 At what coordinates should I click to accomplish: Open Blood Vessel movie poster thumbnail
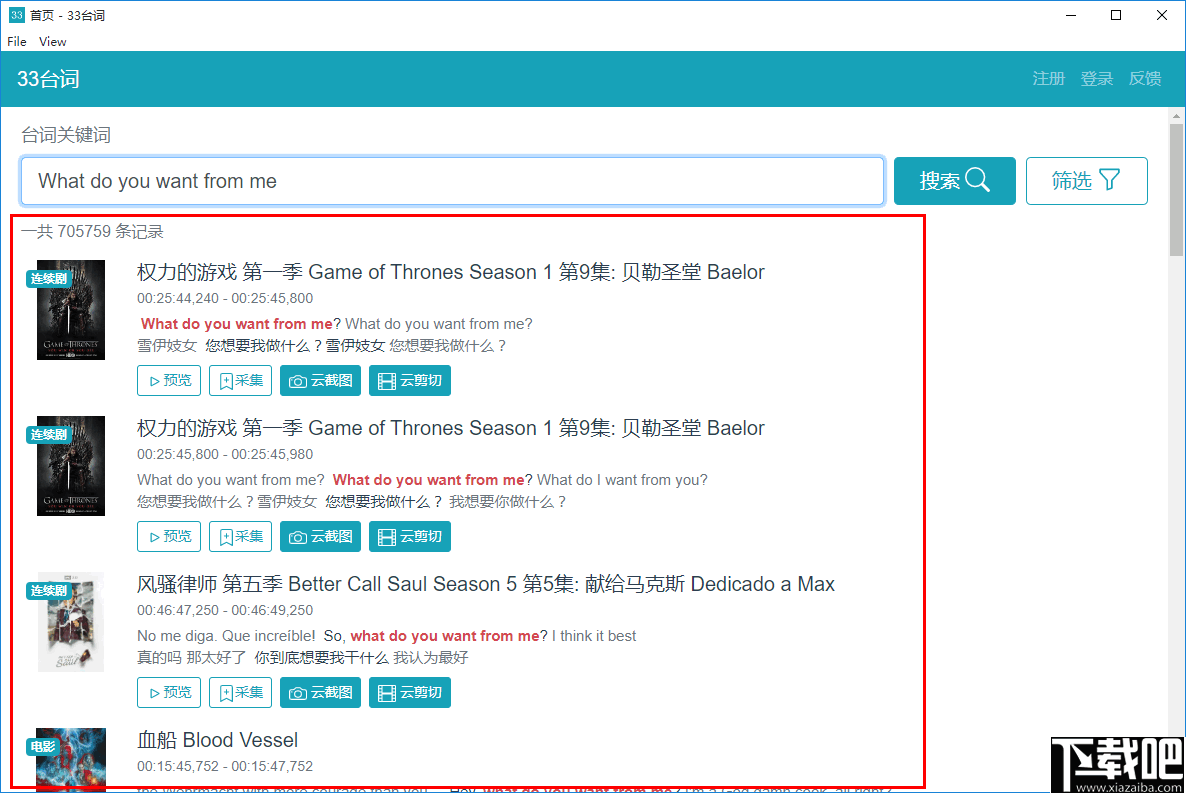coord(71,760)
